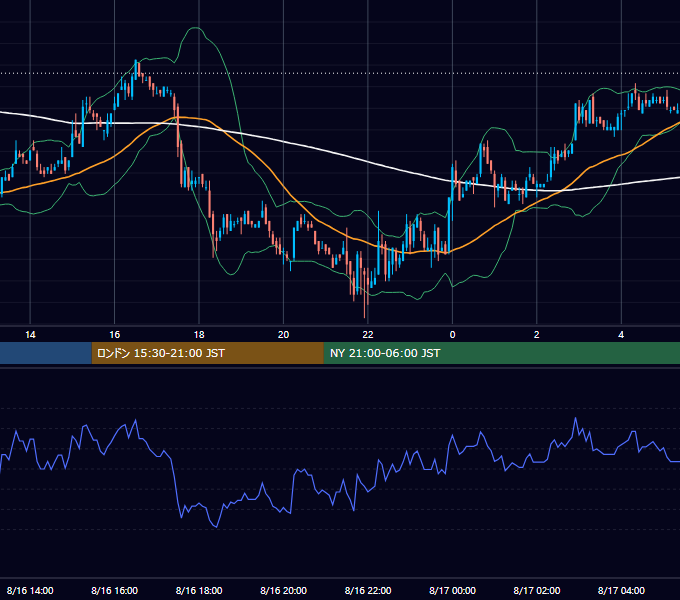
Task: Click the NY session bar 21:00-06:00 JST
Action: pyautogui.click(x=502, y=353)
